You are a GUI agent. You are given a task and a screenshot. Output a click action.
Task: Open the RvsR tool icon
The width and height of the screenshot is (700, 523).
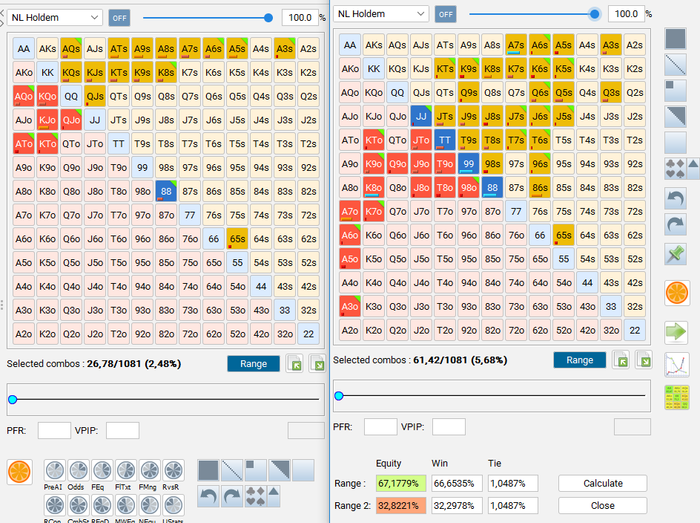pyautogui.click(x=173, y=470)
